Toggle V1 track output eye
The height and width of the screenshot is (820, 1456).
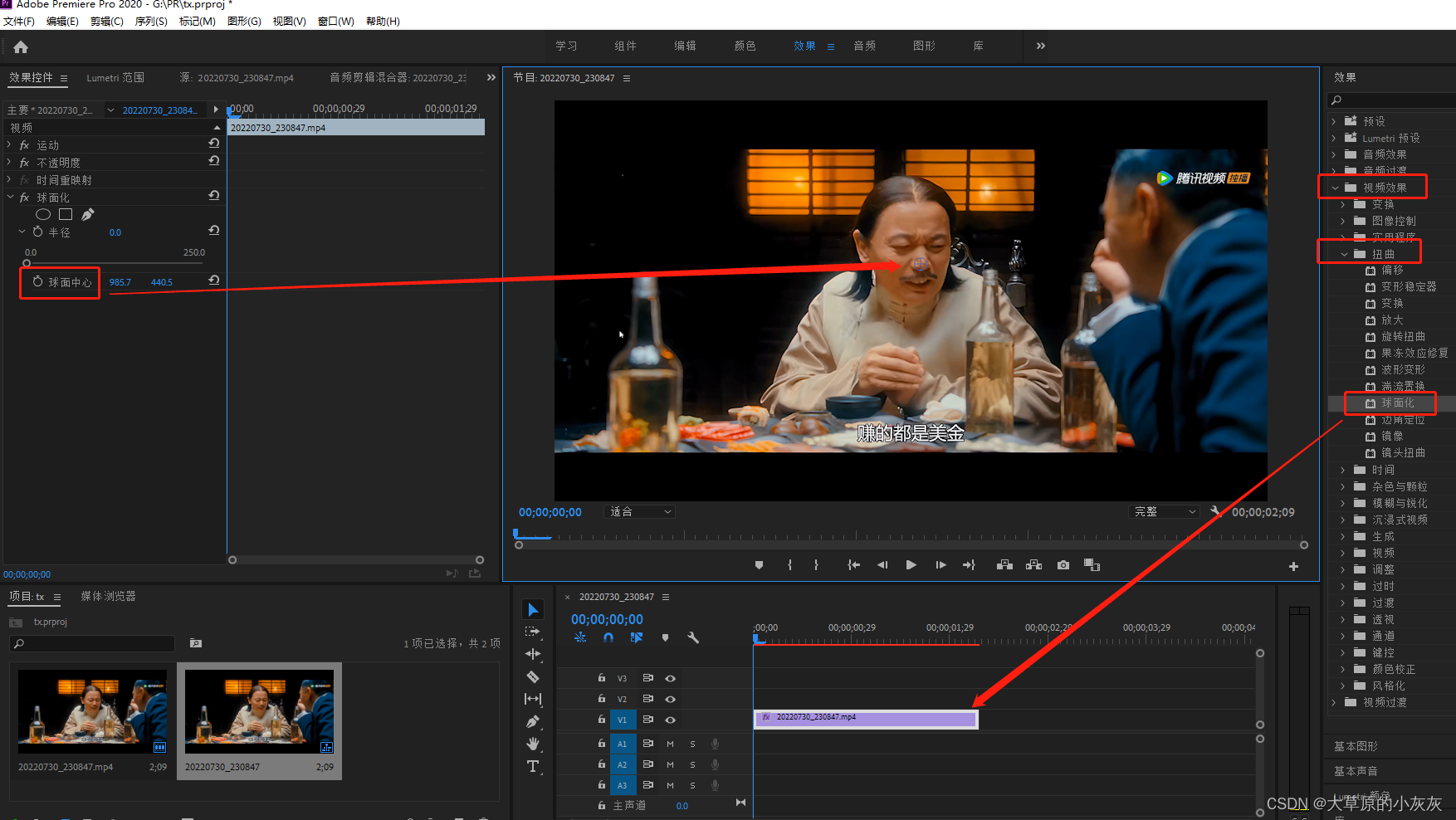pyautogui.click(x=670, y=720)
